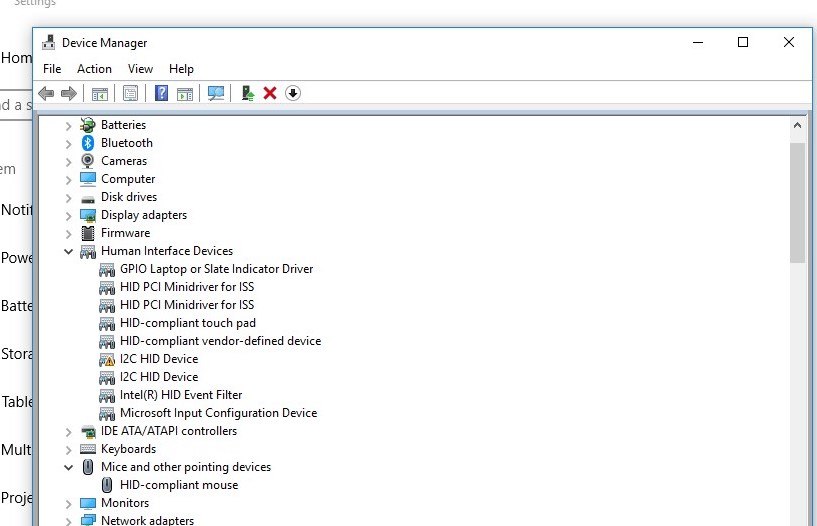This screenshot has width=817, height=526.
Task: Select Intel(R) HID Event Filter
Action: (180, 395)
